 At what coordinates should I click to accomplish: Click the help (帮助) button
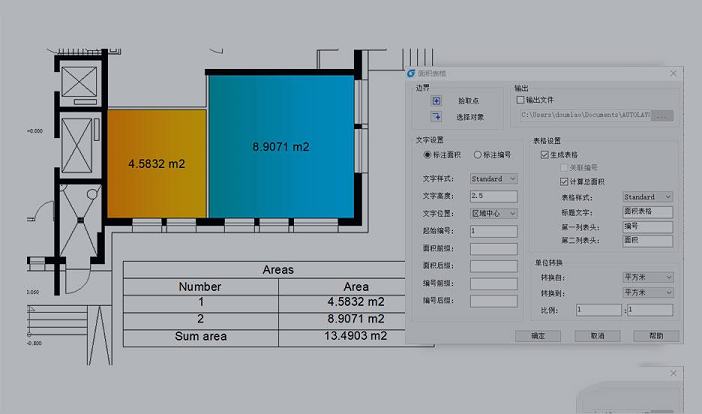pyautogui.click(x=656, y=336)
